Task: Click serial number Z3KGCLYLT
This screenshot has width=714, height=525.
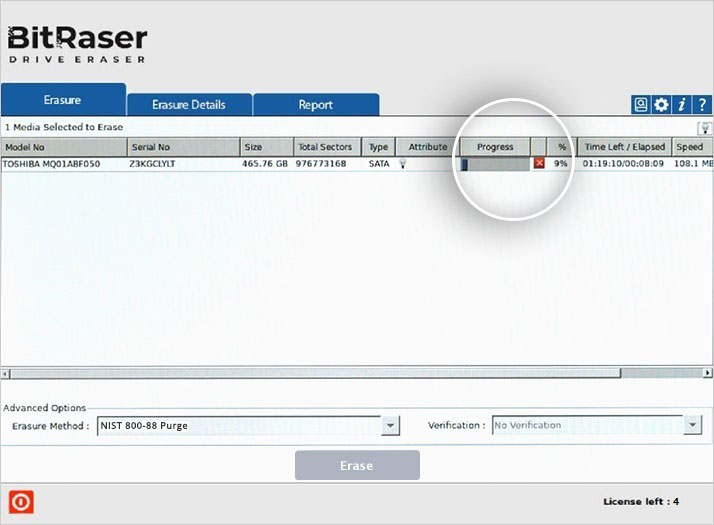Action: 152,164
